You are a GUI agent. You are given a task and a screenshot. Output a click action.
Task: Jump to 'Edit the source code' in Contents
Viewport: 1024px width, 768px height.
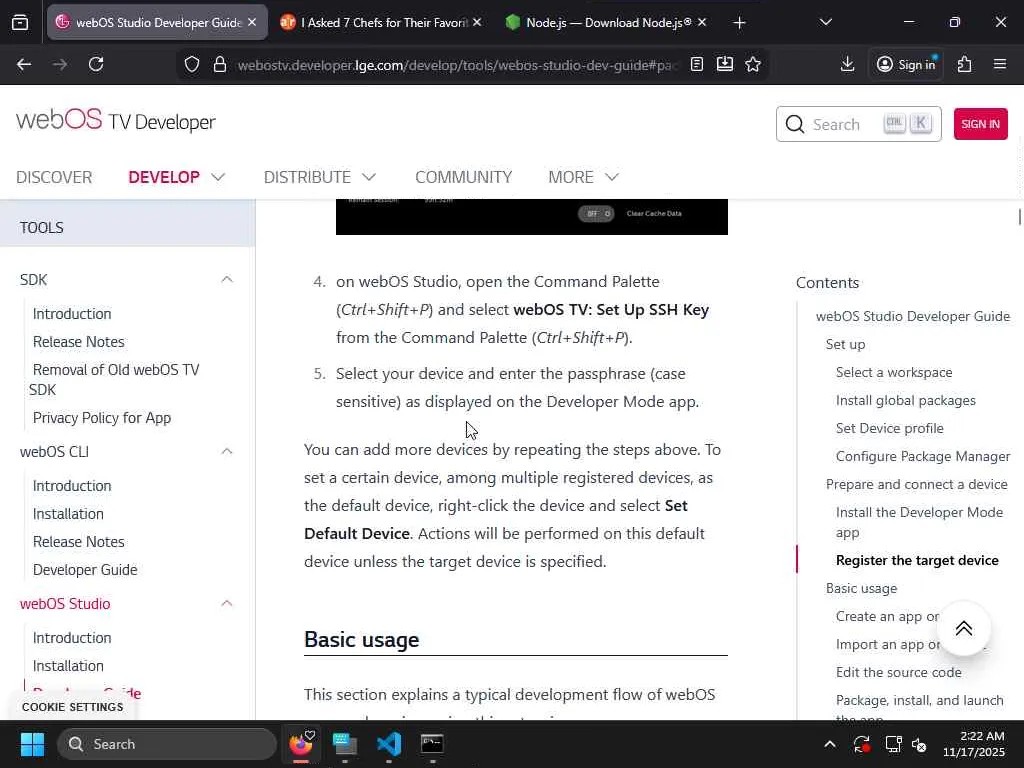tap(899, 672)
